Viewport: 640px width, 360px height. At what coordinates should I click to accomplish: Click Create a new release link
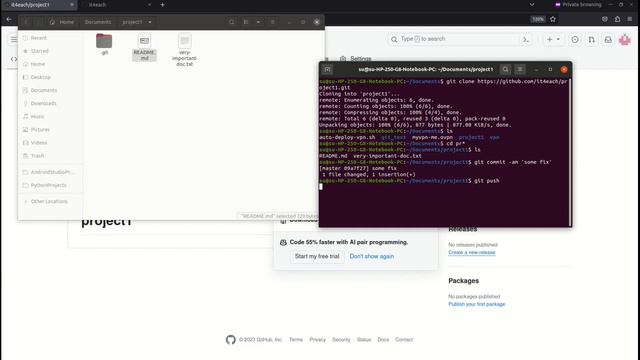(x=471, y=253)
